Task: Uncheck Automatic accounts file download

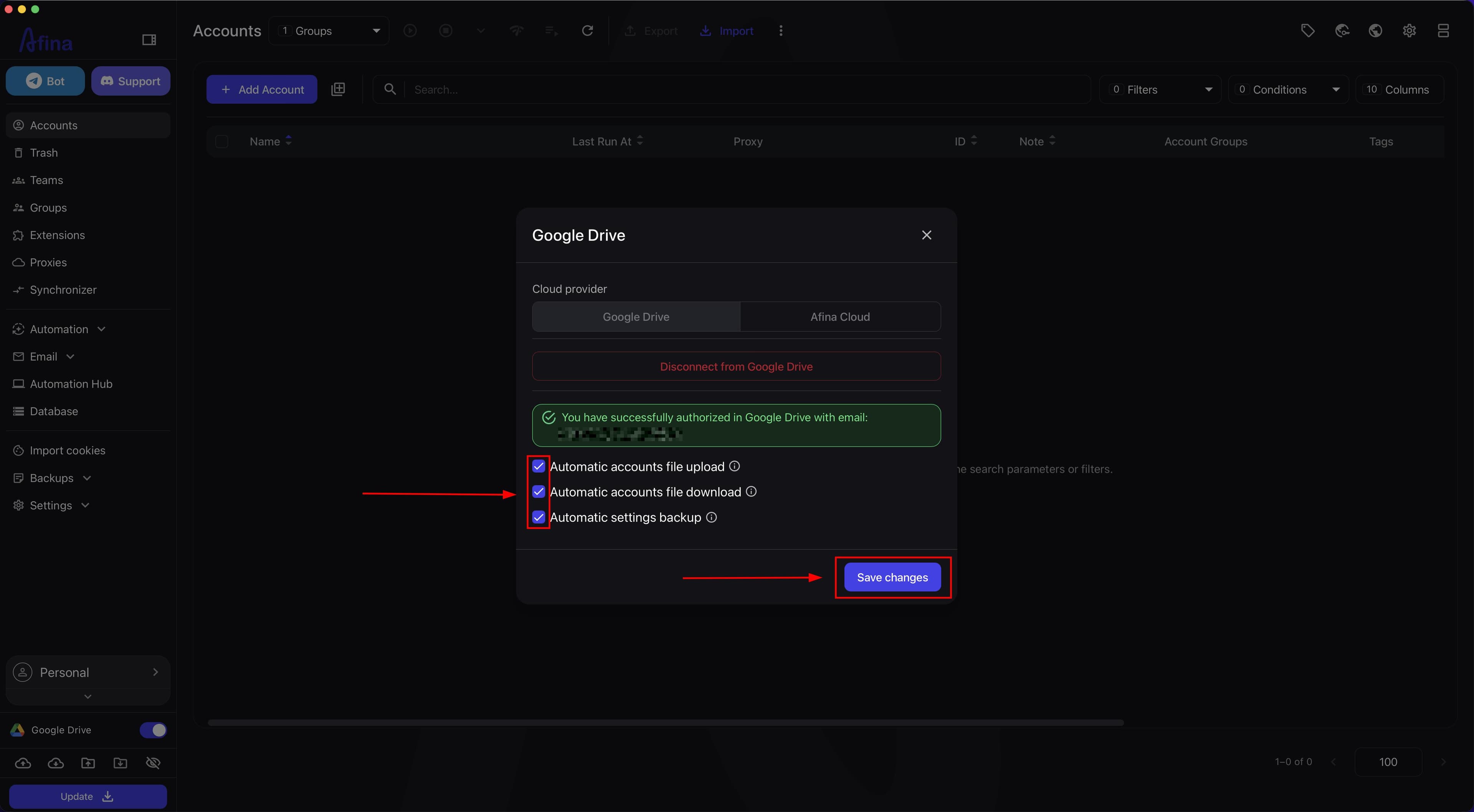Action: click(539, 492)
